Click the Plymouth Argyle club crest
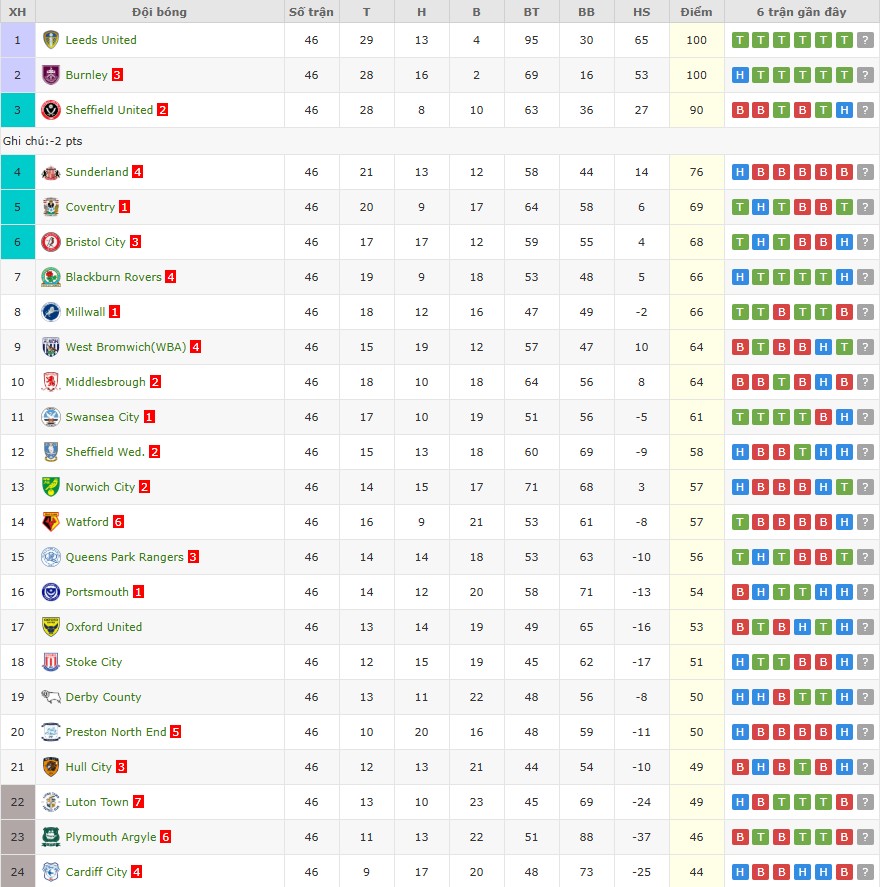Screen dimensions: 882x887 (51, 837)
